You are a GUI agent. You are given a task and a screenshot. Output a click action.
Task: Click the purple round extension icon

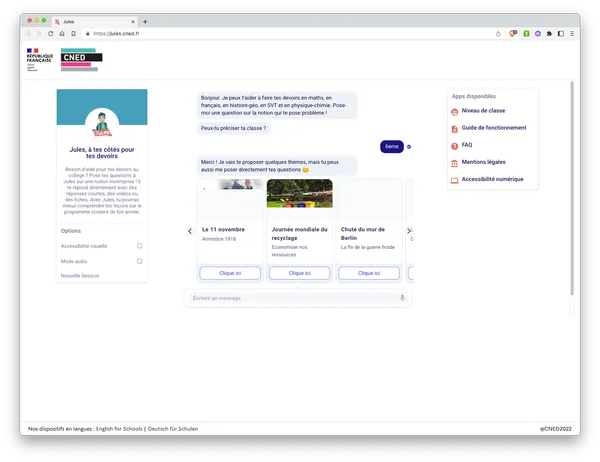(538, 34)
